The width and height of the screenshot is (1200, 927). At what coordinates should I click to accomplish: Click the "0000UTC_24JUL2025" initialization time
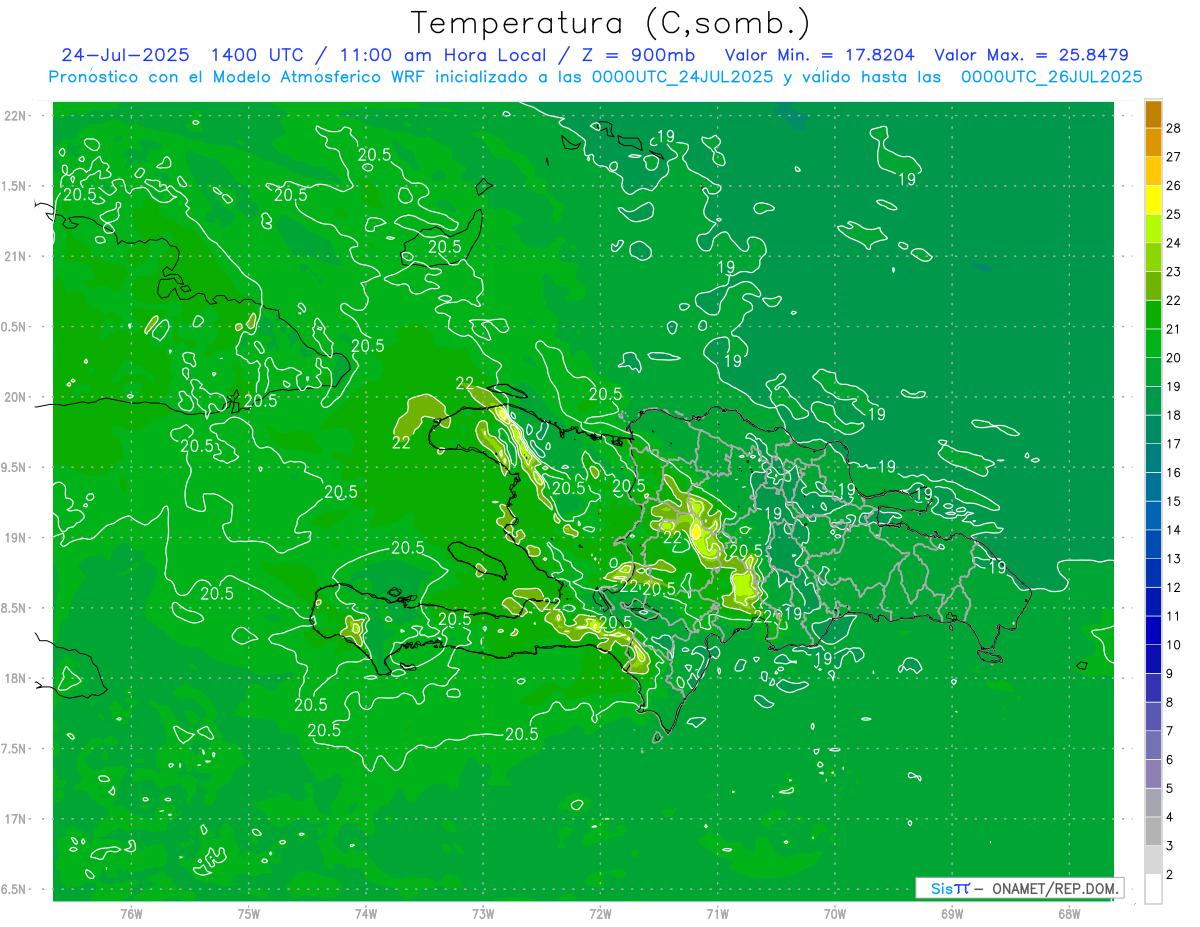coord(680,77)
